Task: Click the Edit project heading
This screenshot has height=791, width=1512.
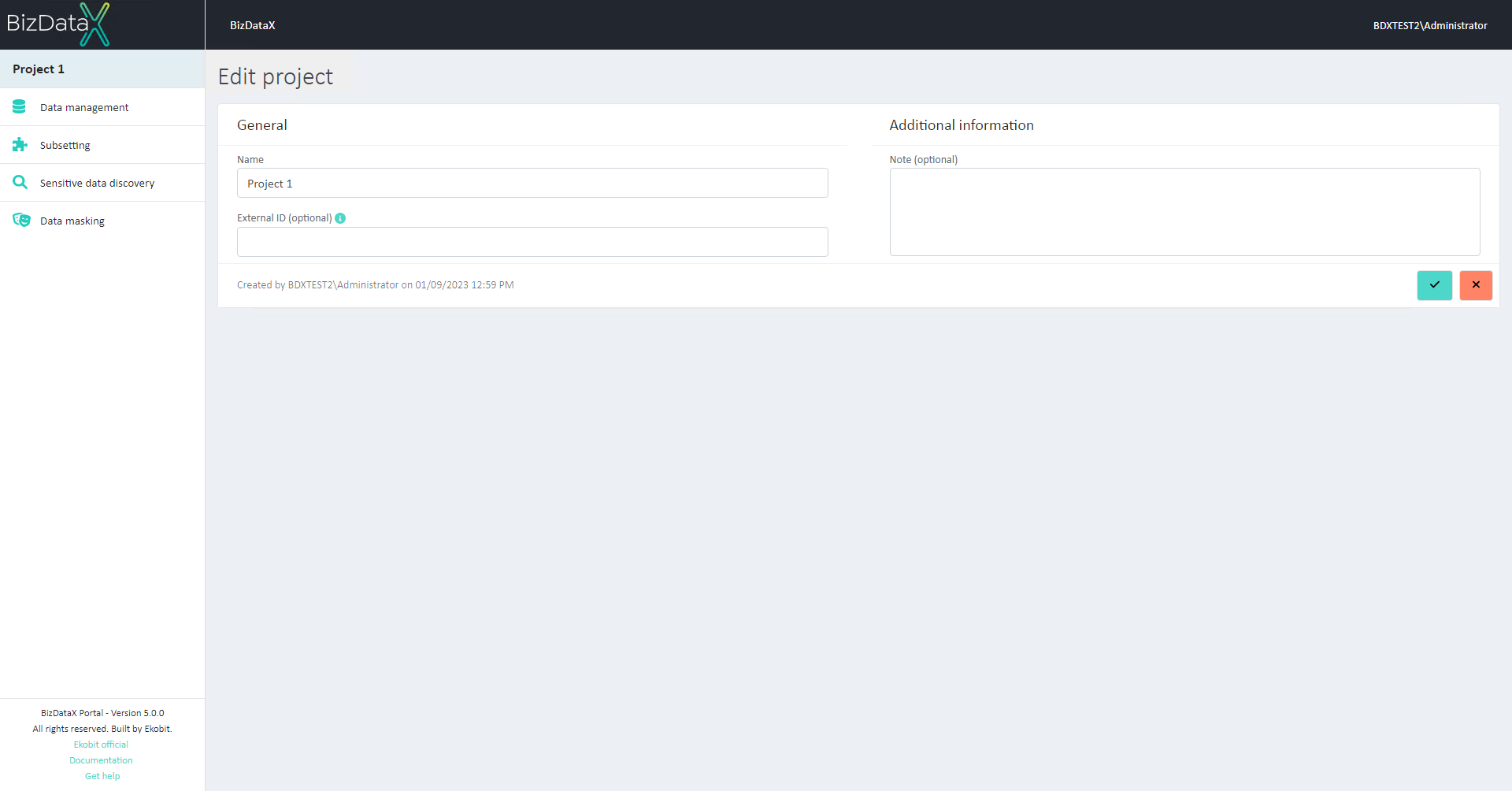Action: 276,76
